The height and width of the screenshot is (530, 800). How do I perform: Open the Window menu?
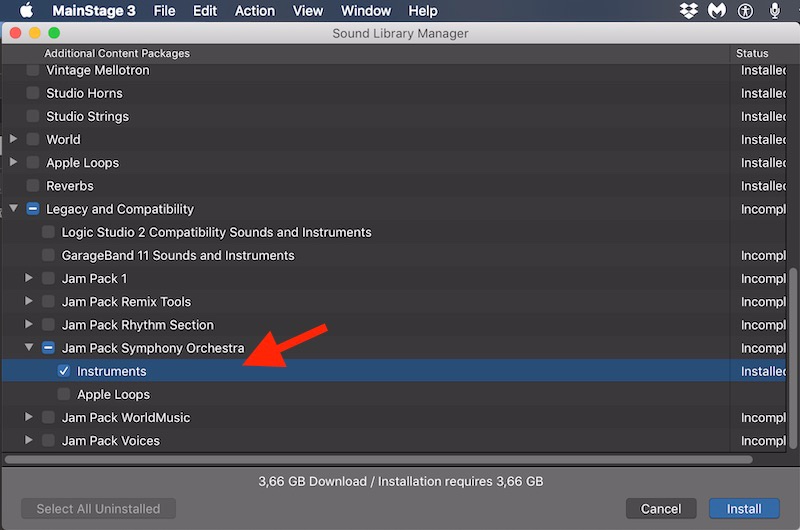[366, 11]
